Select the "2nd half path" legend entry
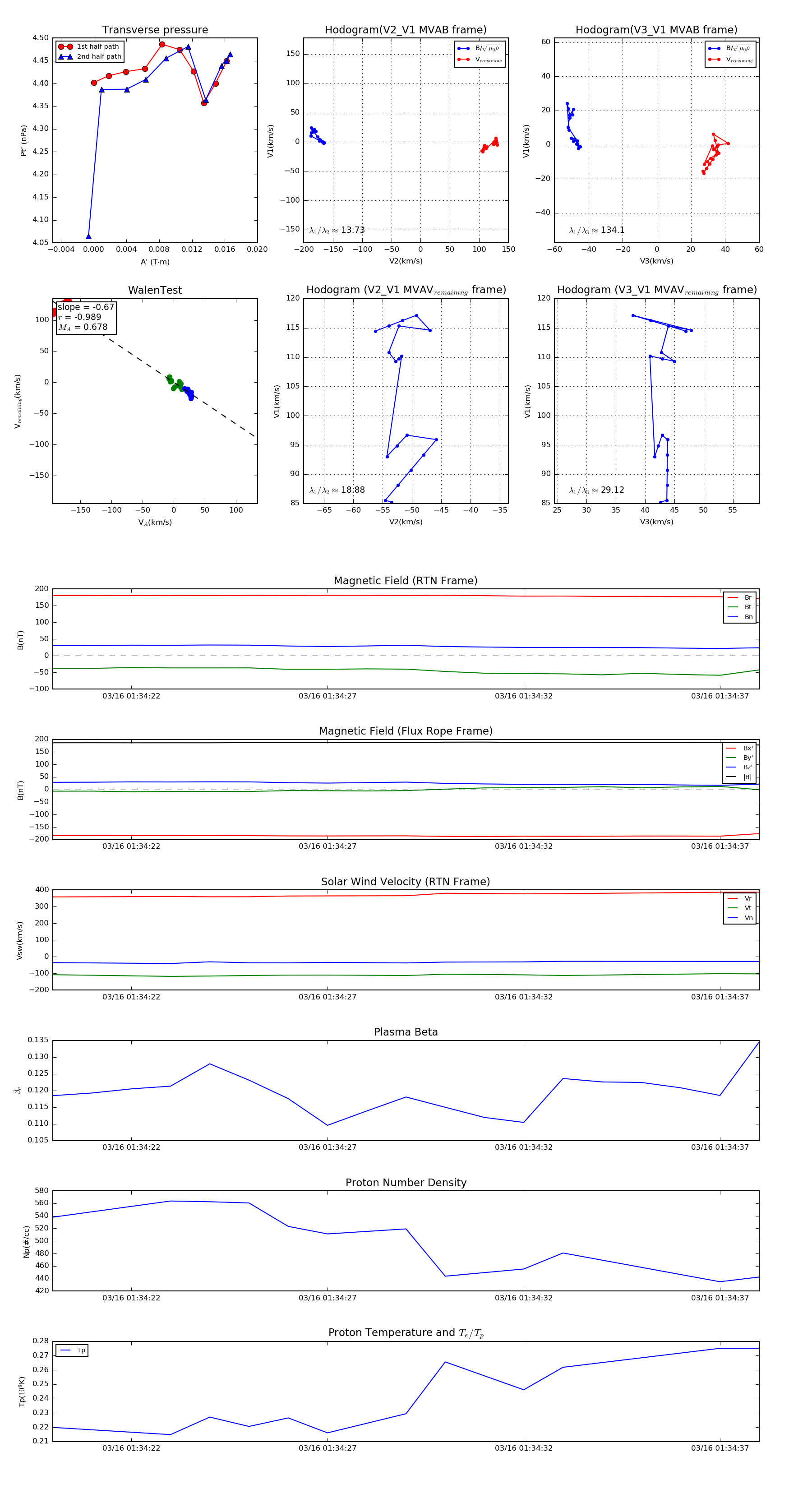This screenshot has width=812, height=1489. tap(90, 57)
